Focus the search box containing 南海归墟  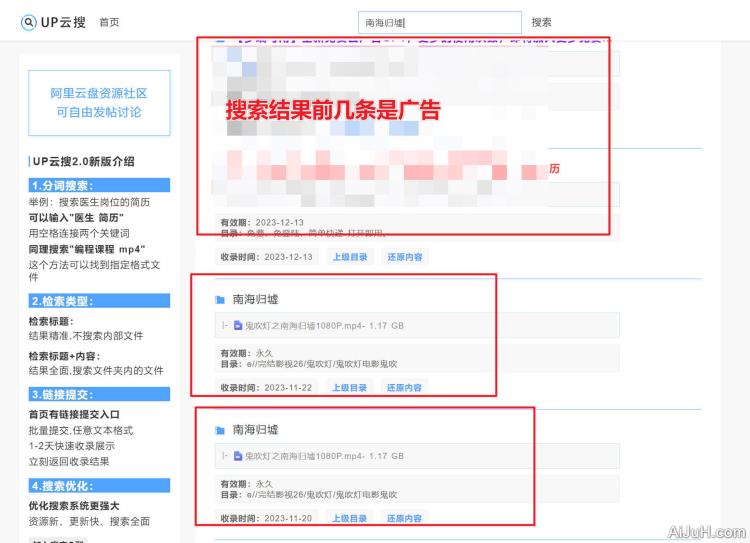pyautogui.click(x=440, y=22)
